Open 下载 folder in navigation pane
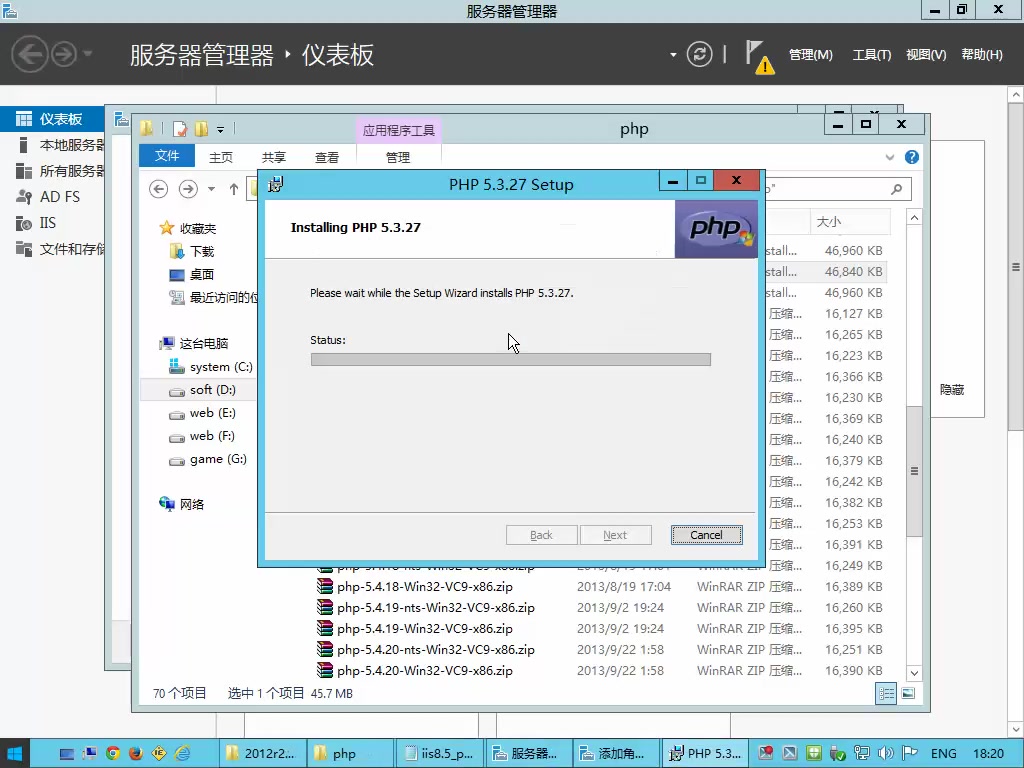 (192, 251)
